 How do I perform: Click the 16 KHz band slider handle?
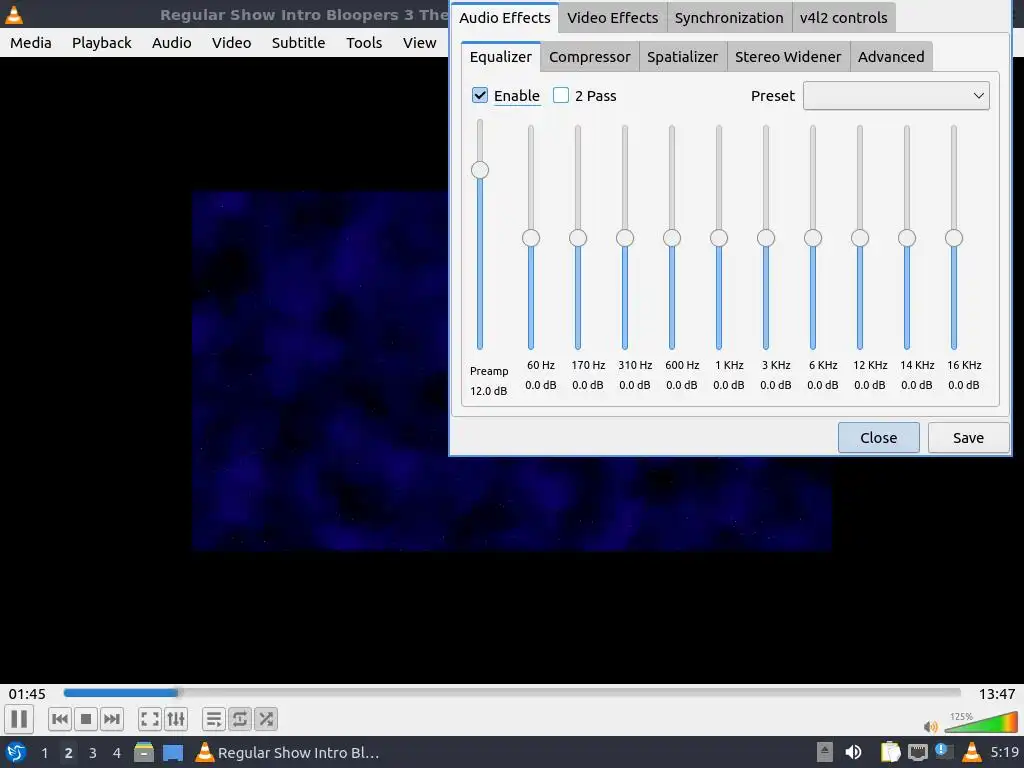pyautogui.click(x=954, y=238)
